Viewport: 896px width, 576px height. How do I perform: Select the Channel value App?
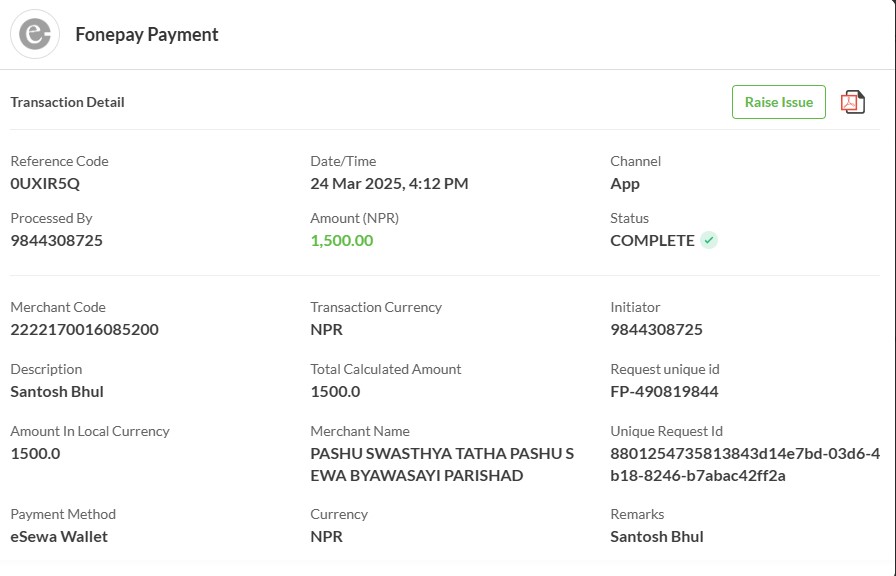[x=625, y=184]
